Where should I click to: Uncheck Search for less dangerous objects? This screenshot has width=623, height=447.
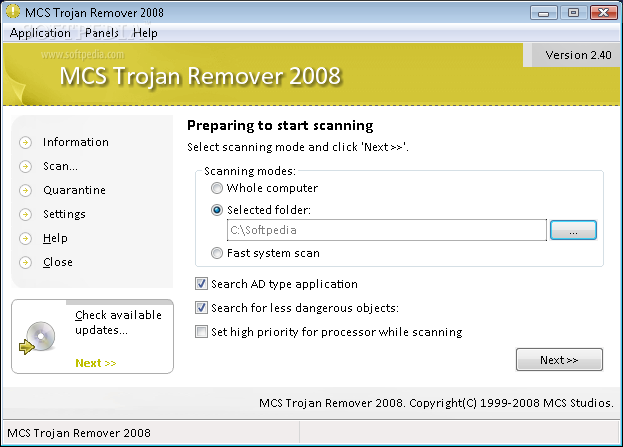tap(201, 308)
